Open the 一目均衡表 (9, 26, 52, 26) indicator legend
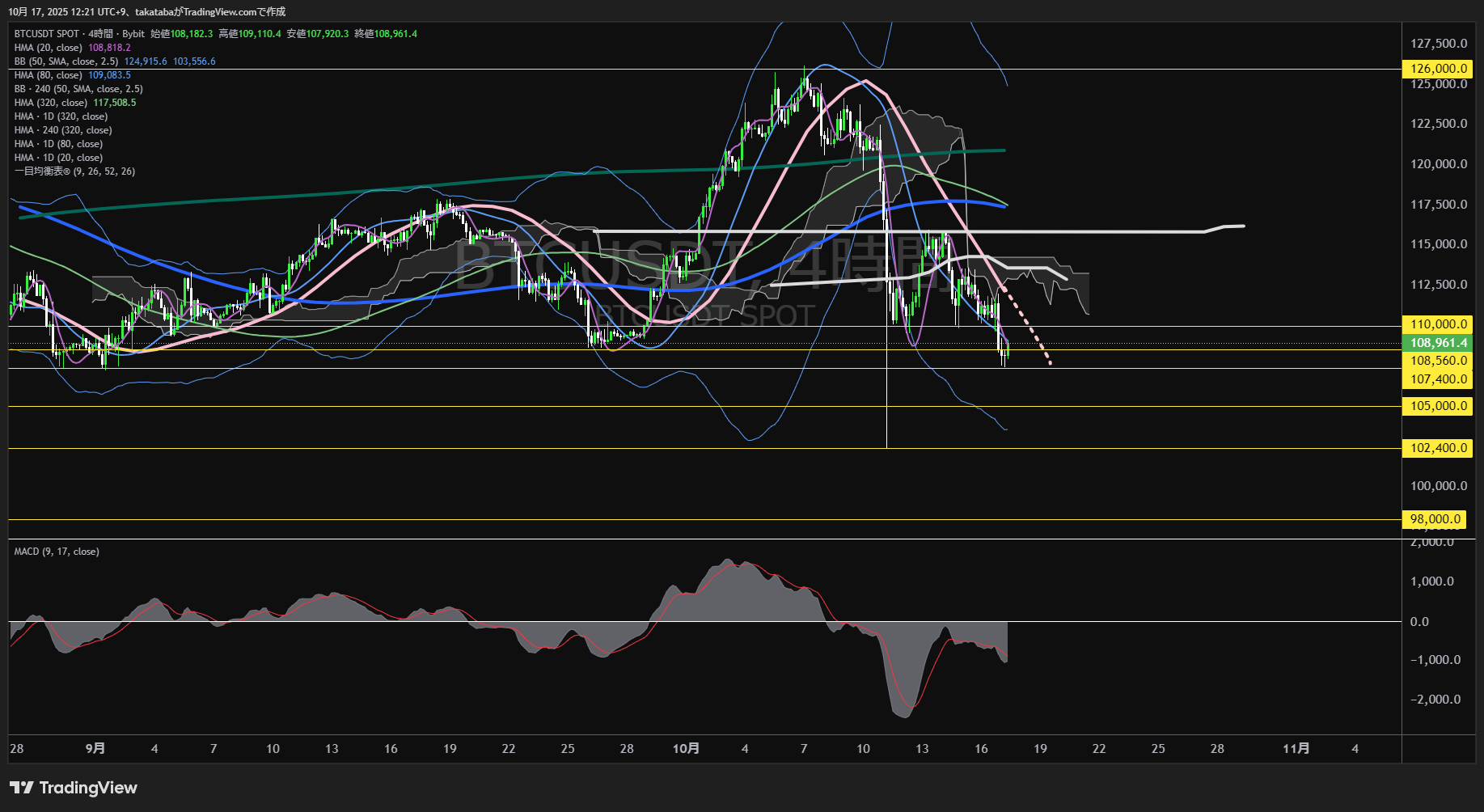Image resolution: width=1484 pixels, height=812 pixels. tap(74, 171)
